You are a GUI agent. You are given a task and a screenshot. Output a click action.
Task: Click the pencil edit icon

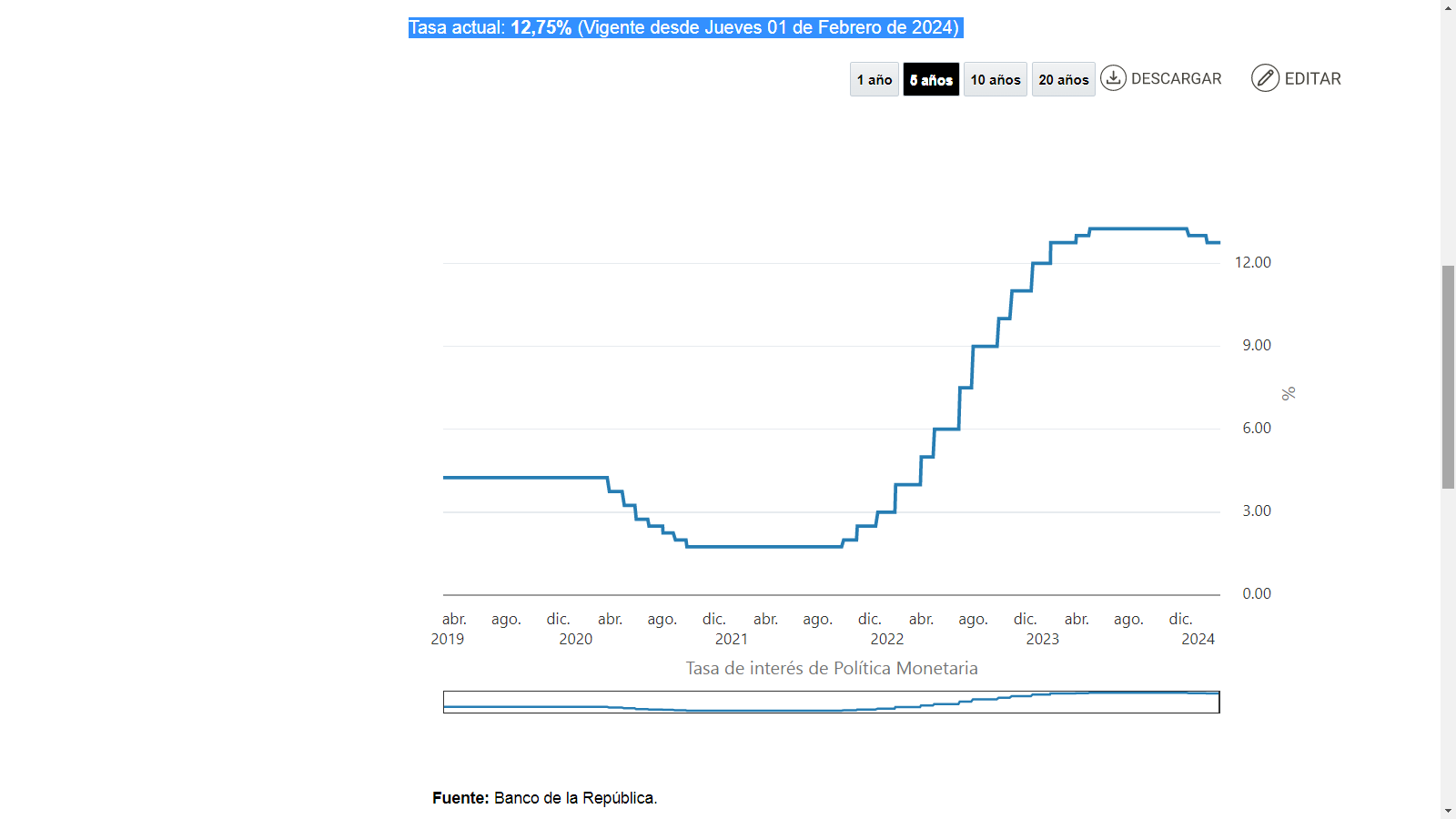point(1265,78)
